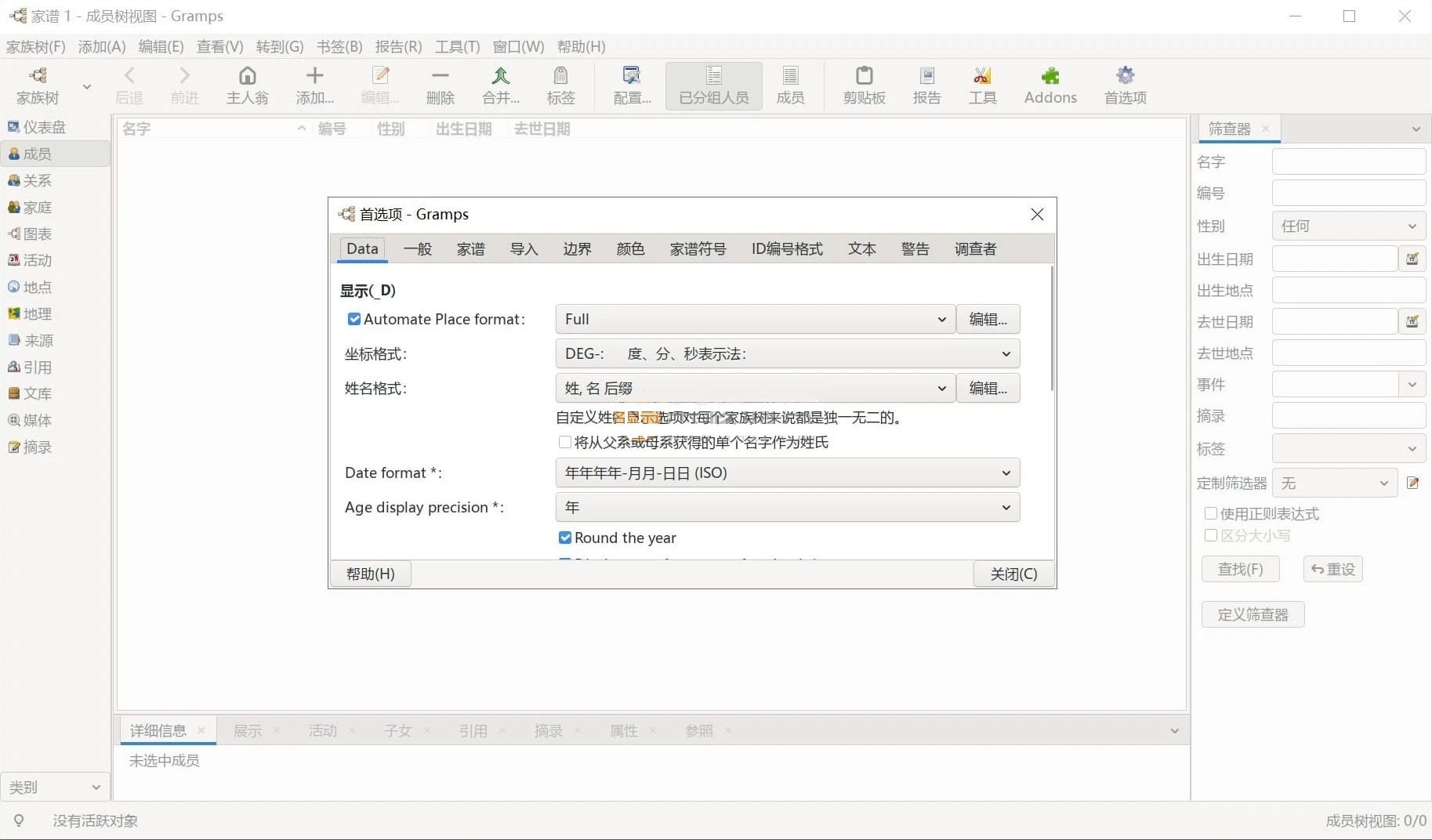Viewport: 1432px width, 840px height.
Task: Select 媒体 in the sidebar
Action: point(55,420)
